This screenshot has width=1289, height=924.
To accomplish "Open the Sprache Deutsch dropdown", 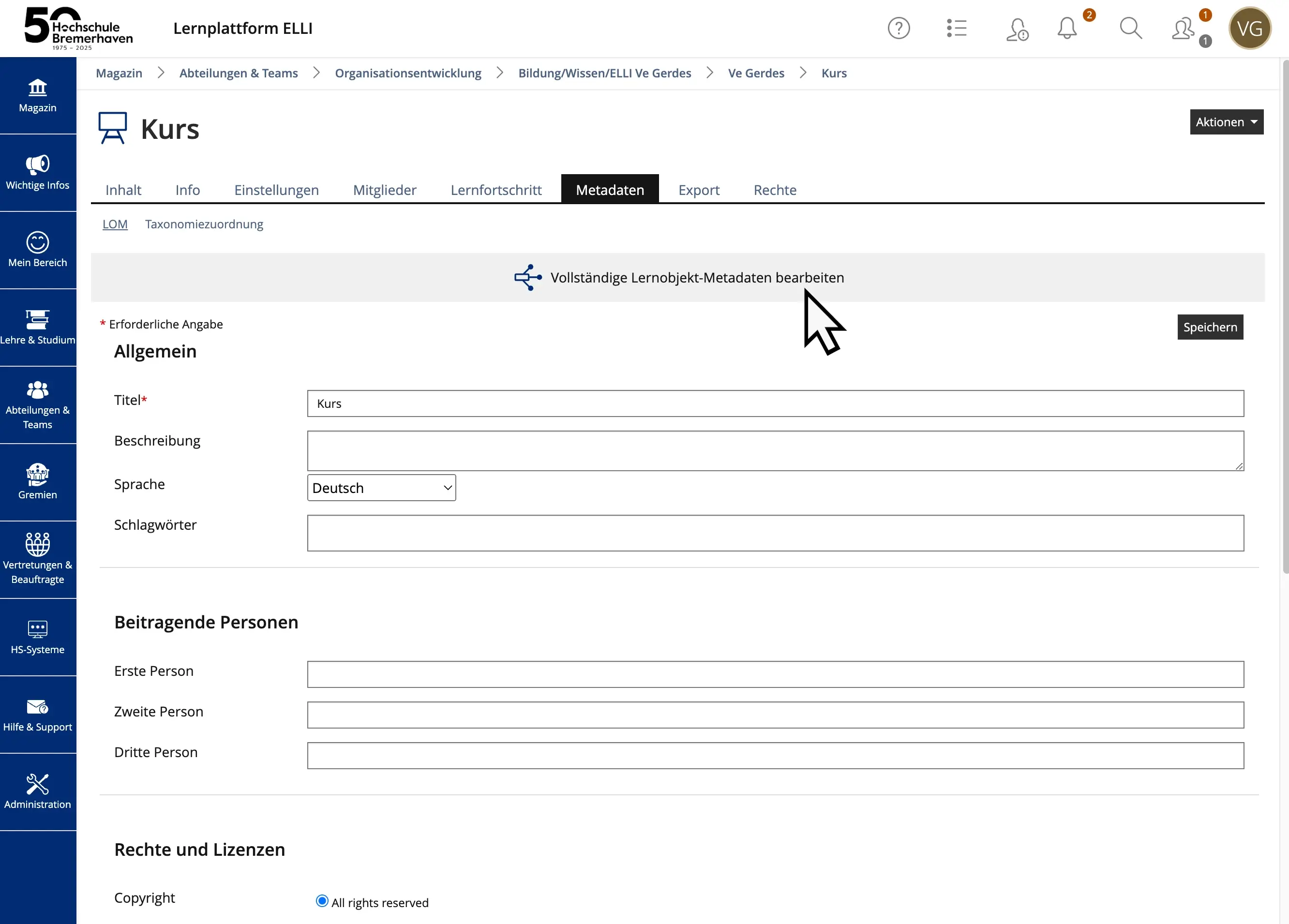I will (x=381, y=488).
